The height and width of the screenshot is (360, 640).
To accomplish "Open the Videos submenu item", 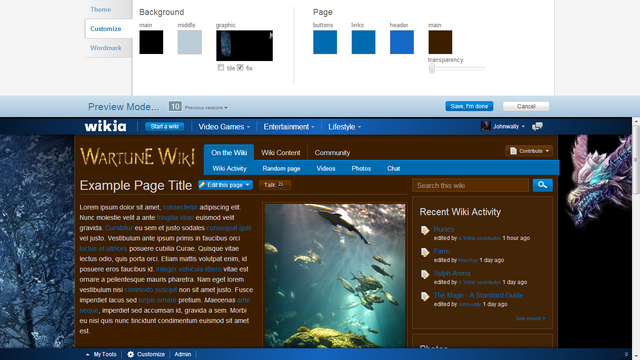I will pos(326,168).
